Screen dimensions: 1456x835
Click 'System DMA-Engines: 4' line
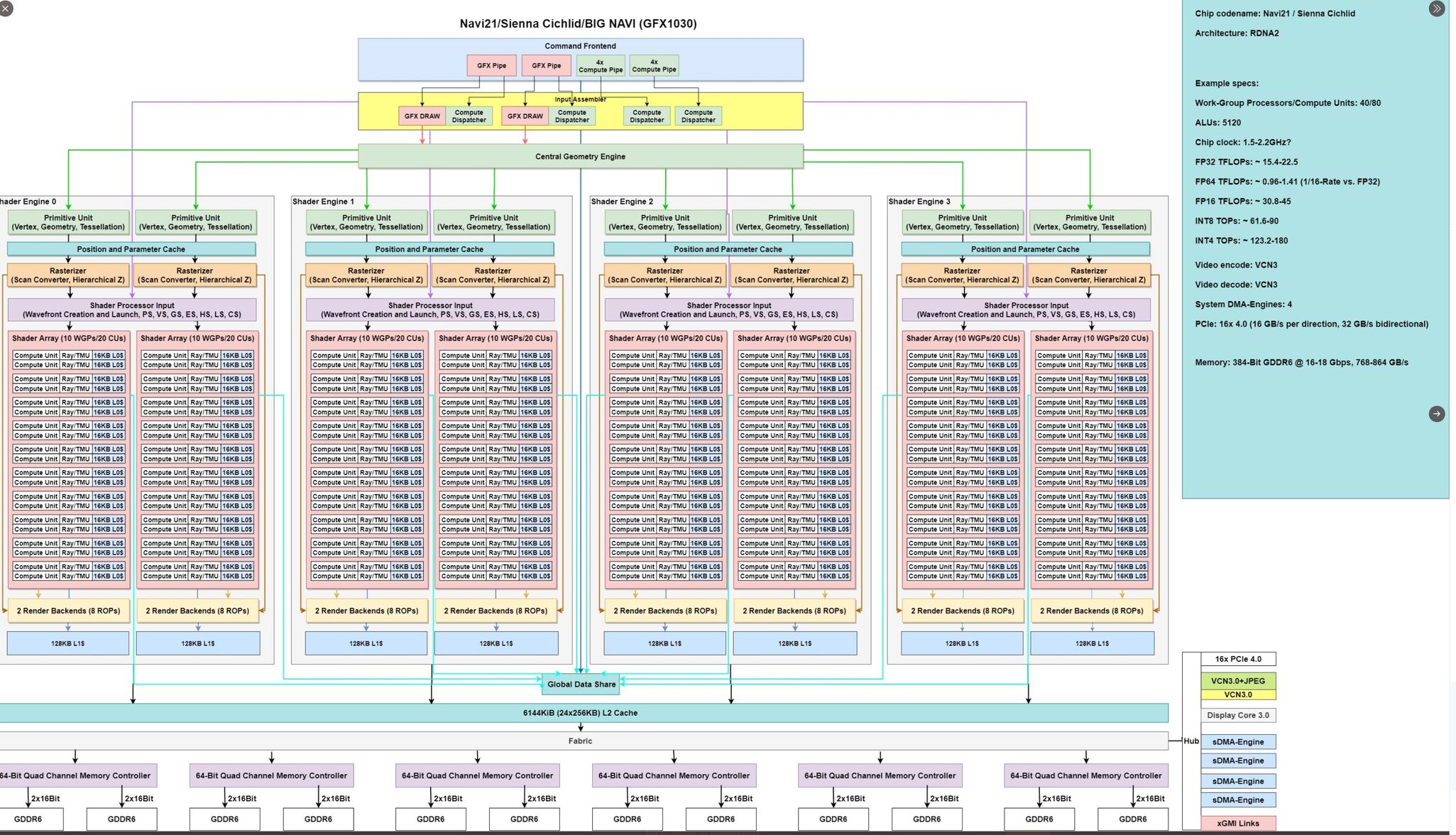[x=1244, y=305]
